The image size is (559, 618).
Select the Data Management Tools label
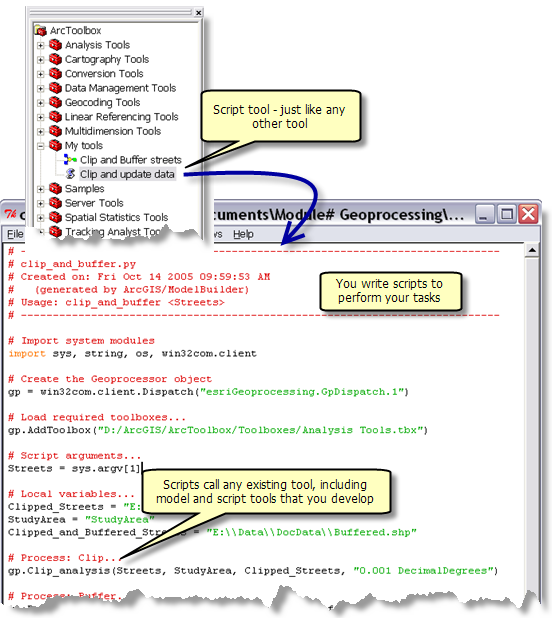click(120, 88)
